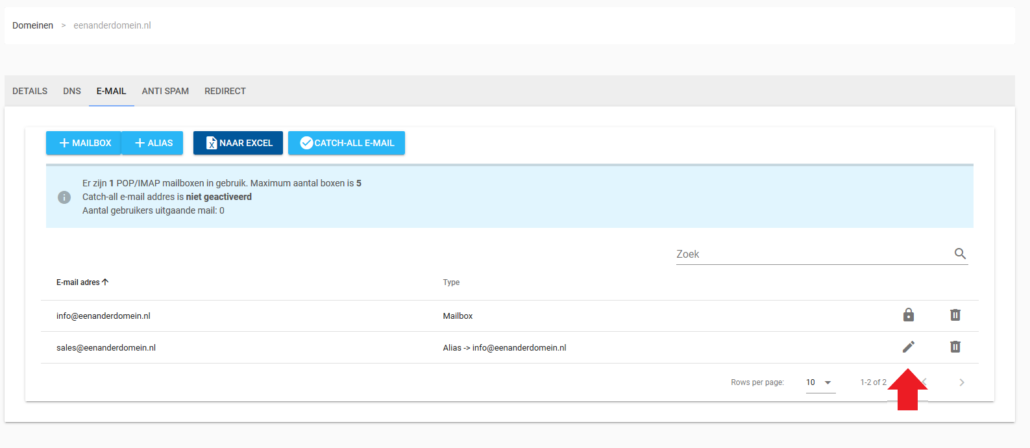
Task: Click the magnifier icon in search field
Action: (960, 254)
